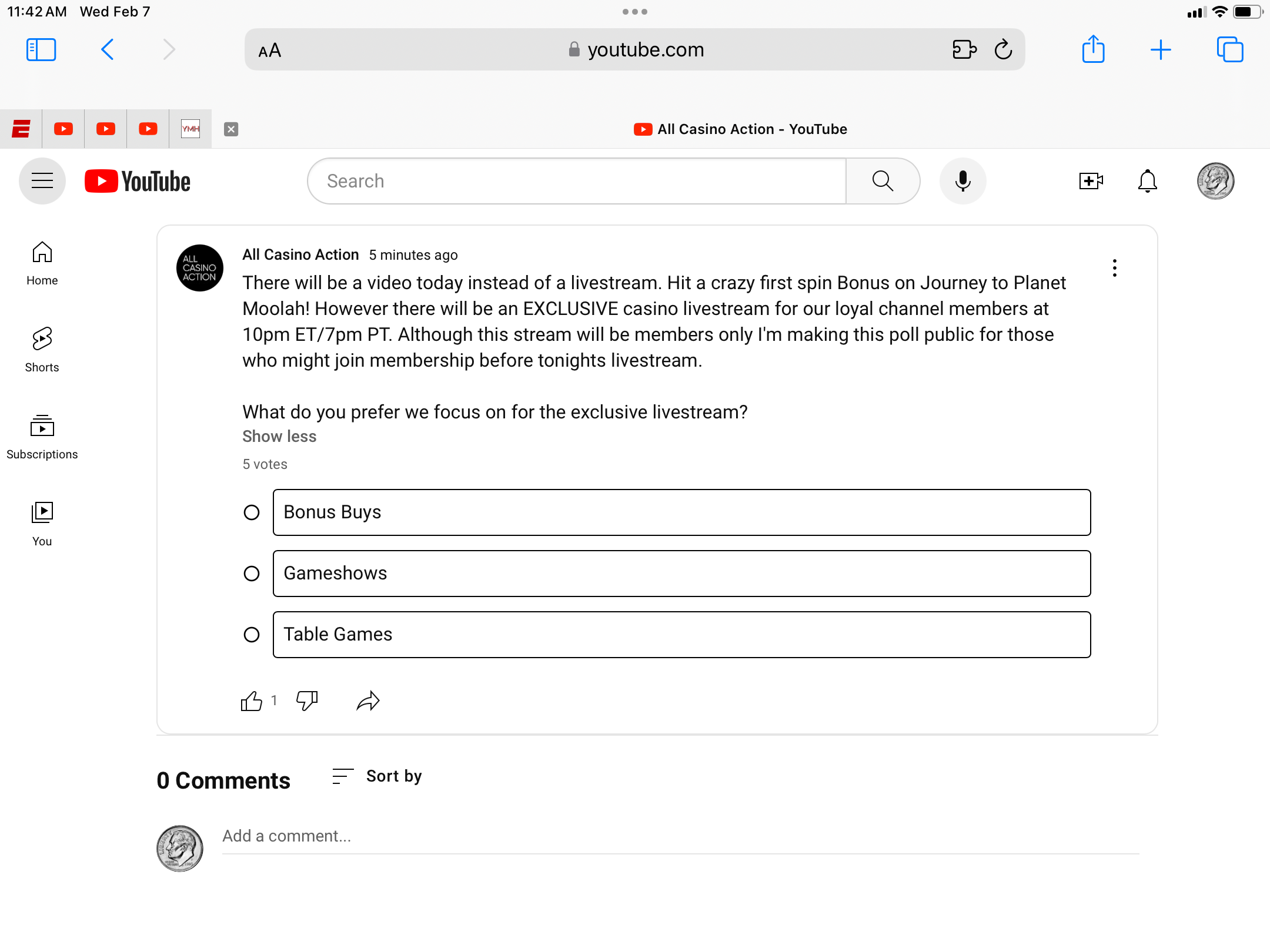
Task: Click the YouTube logo to go home
Action: tap(138, 181)
